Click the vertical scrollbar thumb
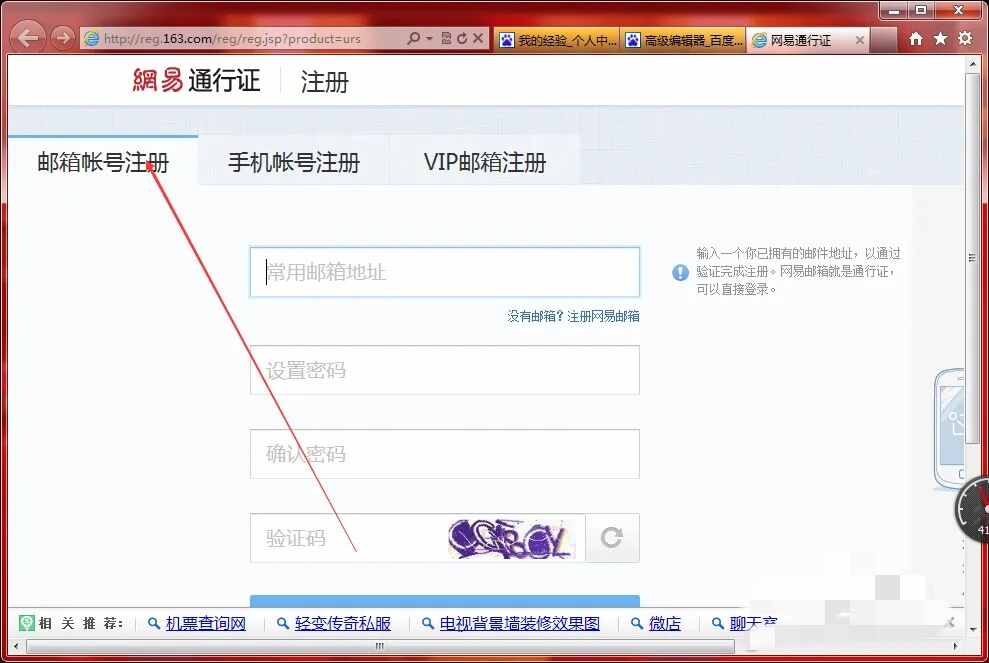 972,257
